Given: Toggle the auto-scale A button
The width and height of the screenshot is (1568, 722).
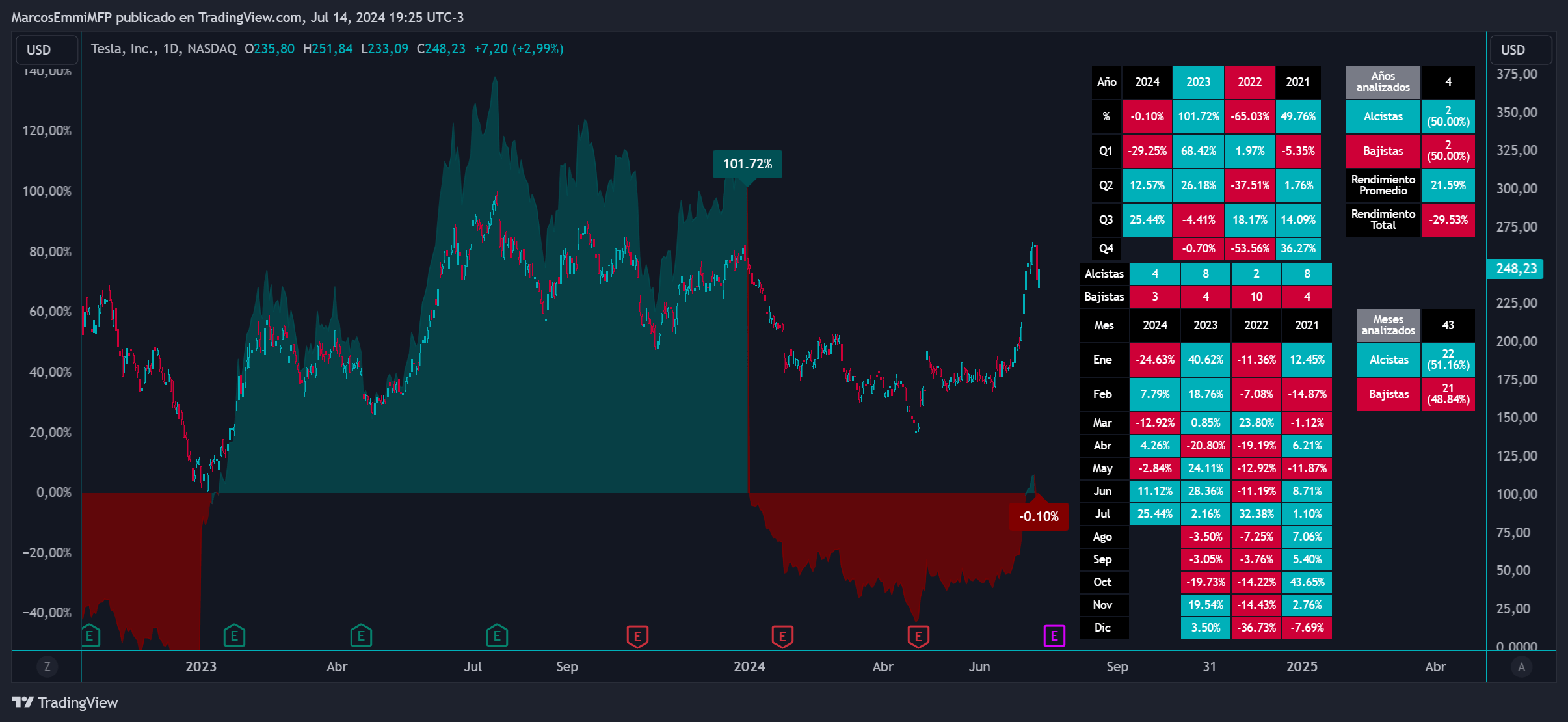Looking at the screenshot, I should (x=1521, y=667).
